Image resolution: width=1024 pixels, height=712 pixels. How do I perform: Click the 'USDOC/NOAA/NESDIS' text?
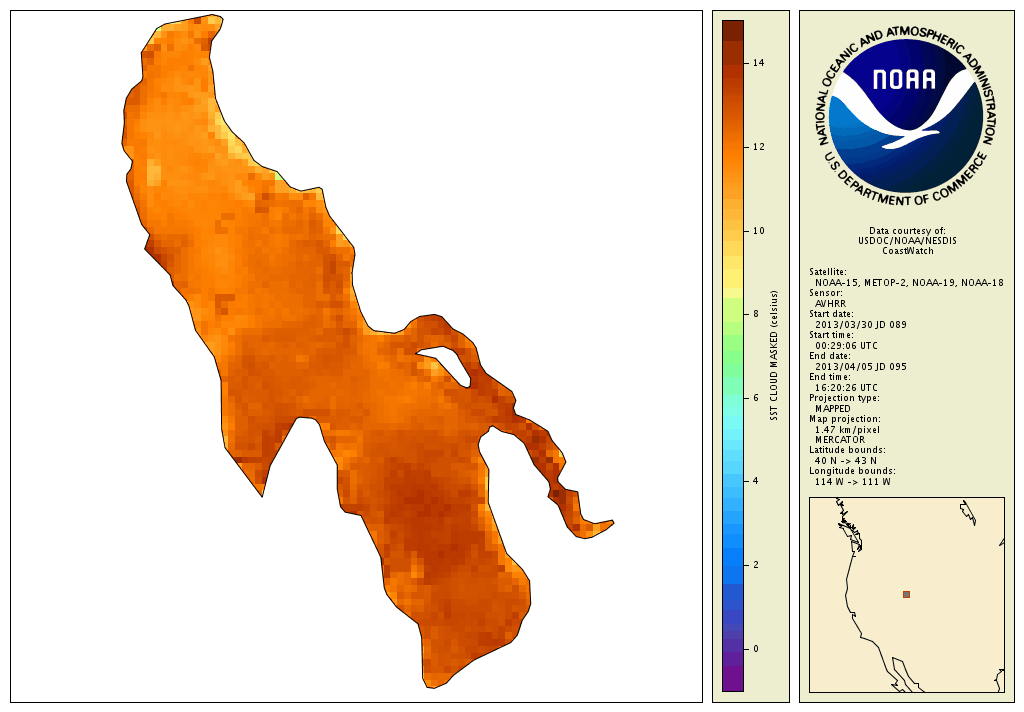click(907, 240)
